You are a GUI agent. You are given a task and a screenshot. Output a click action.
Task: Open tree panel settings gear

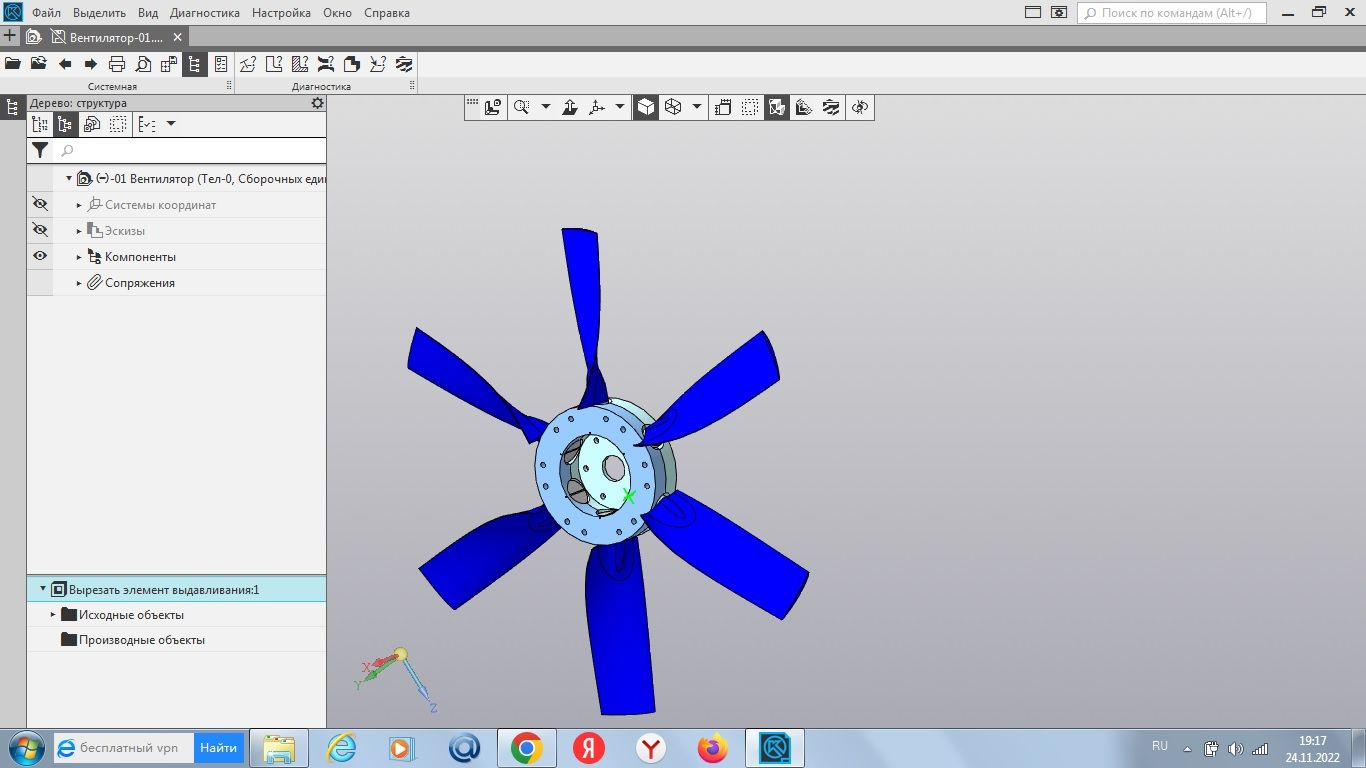coord(317,103)
